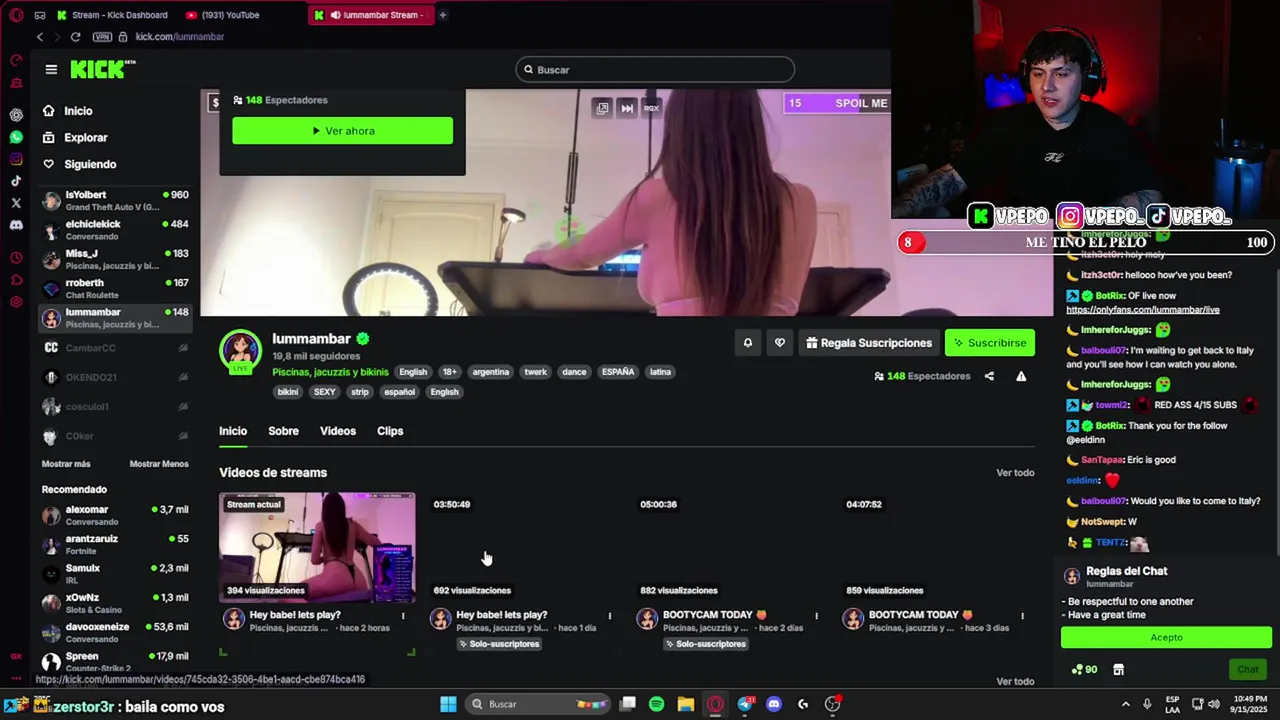Go to Inicio in Kick sidebar
The width and height of the screenshot is (1280, 720).
(x=78, y=111)
